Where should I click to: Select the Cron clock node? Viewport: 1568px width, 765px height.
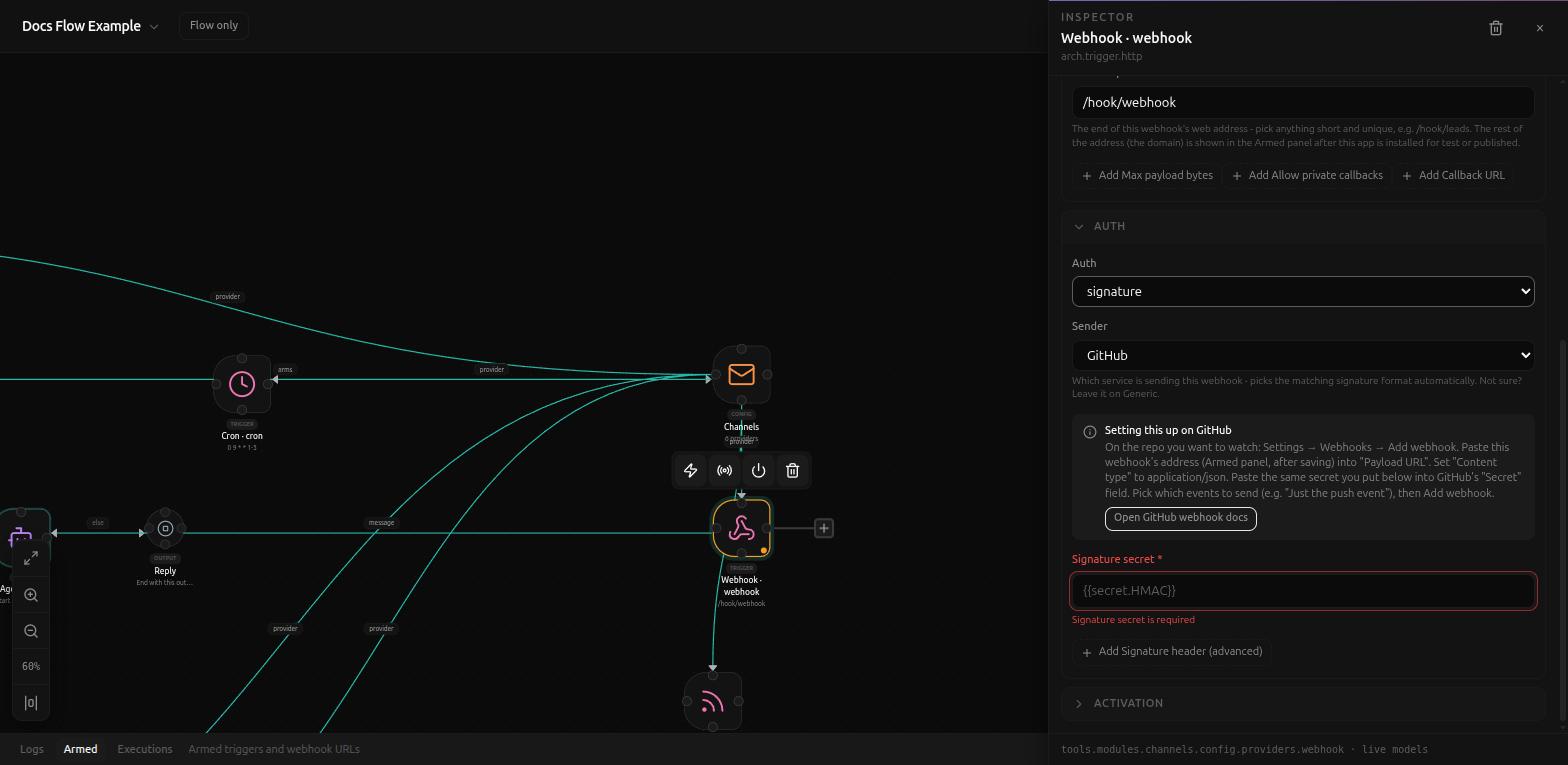(242, 384)
